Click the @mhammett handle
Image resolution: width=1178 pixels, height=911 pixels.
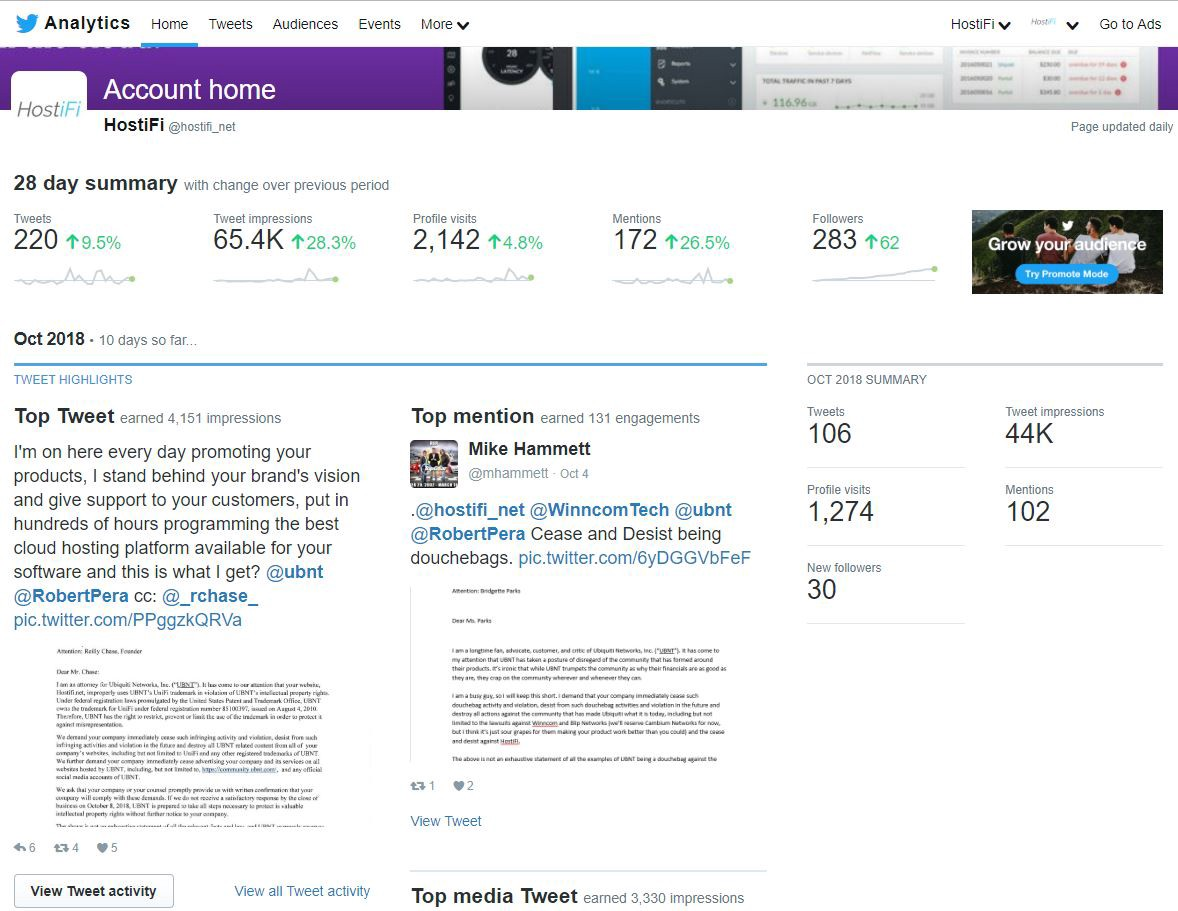tap(508, 473)
